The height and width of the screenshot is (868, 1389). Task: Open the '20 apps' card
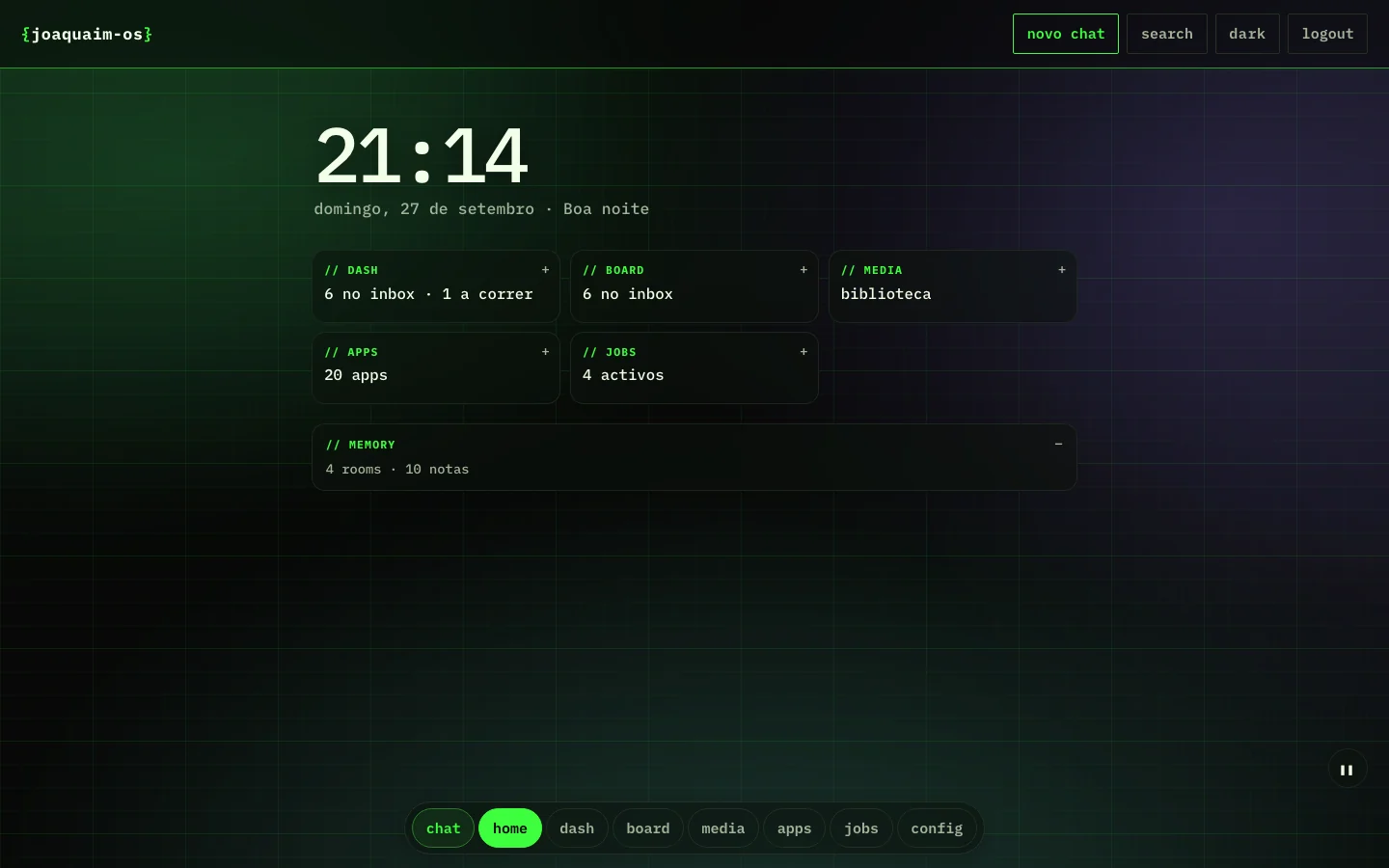coord(436,367)
